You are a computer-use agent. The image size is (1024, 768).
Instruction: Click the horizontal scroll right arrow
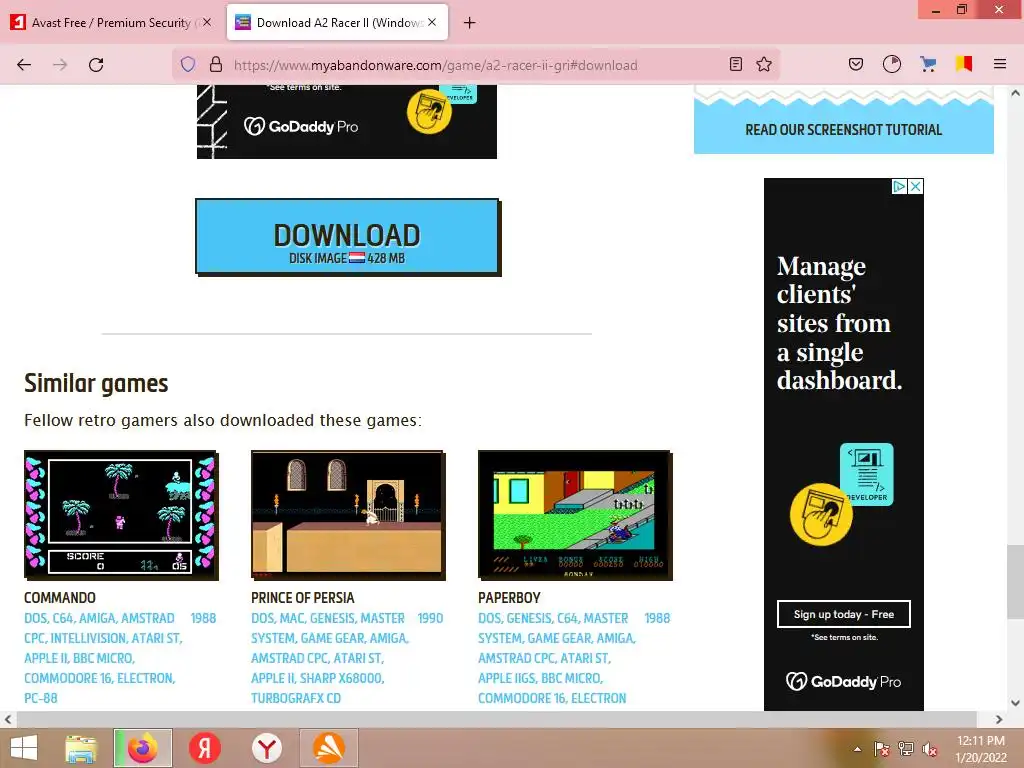pos(999,720)
